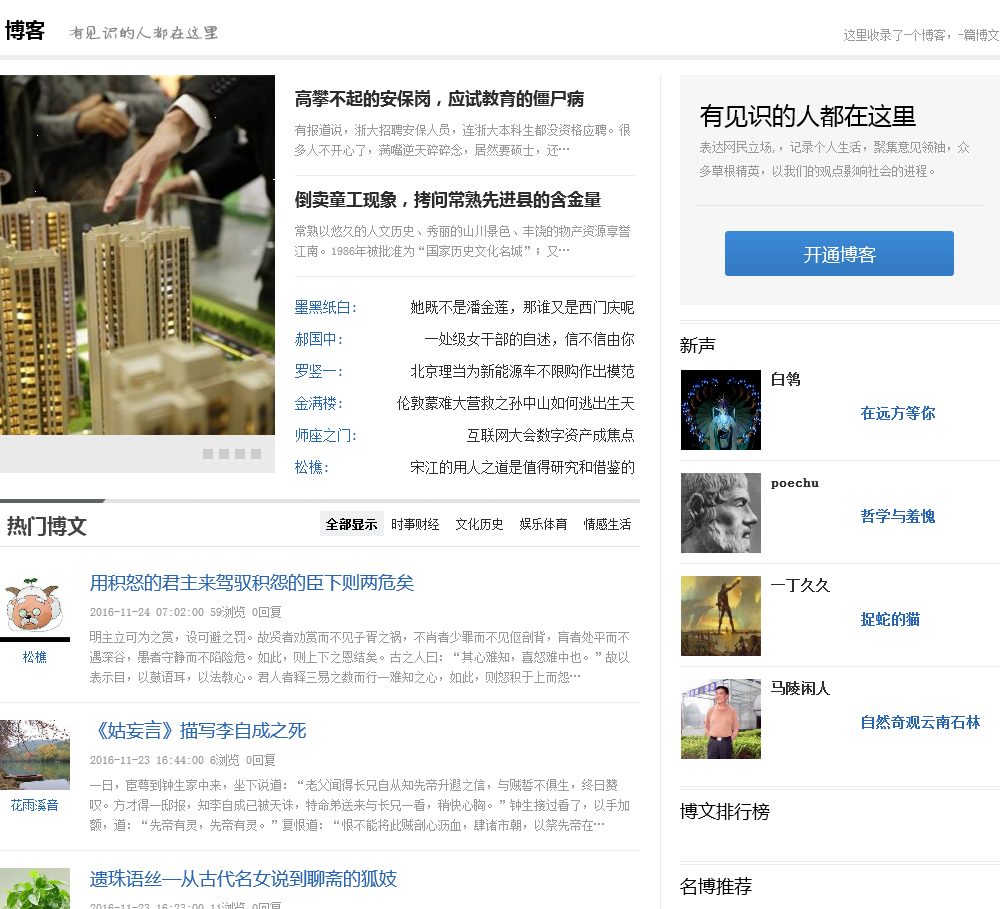The image size is (1000, 909).
Task: Click the 博客 site logo
Action: click(25, 30)
